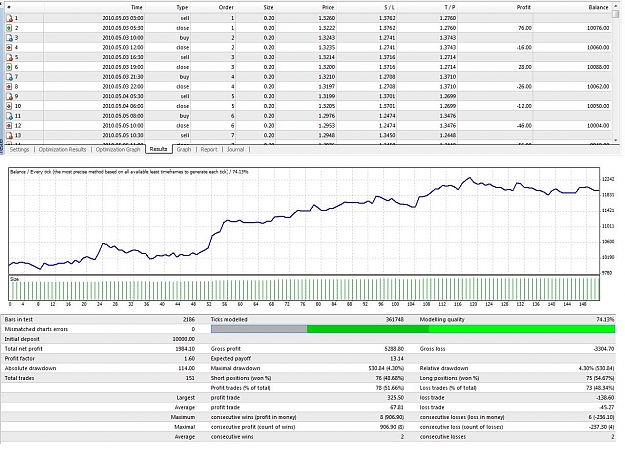625x461 pixels.
Task: Click the Total trades value 151
Action: pos(190,378)
